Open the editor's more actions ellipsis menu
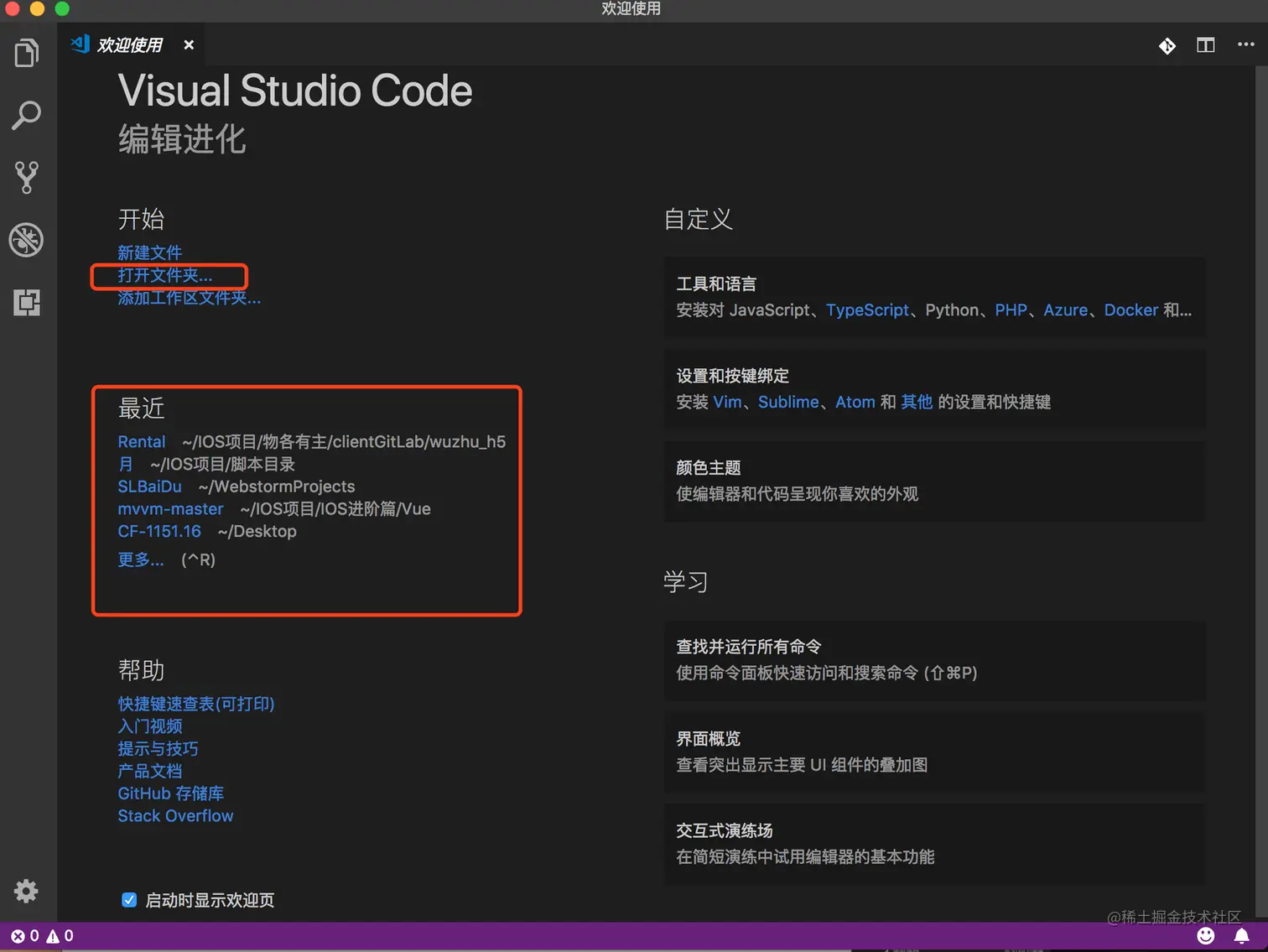 coord(1246,44)
